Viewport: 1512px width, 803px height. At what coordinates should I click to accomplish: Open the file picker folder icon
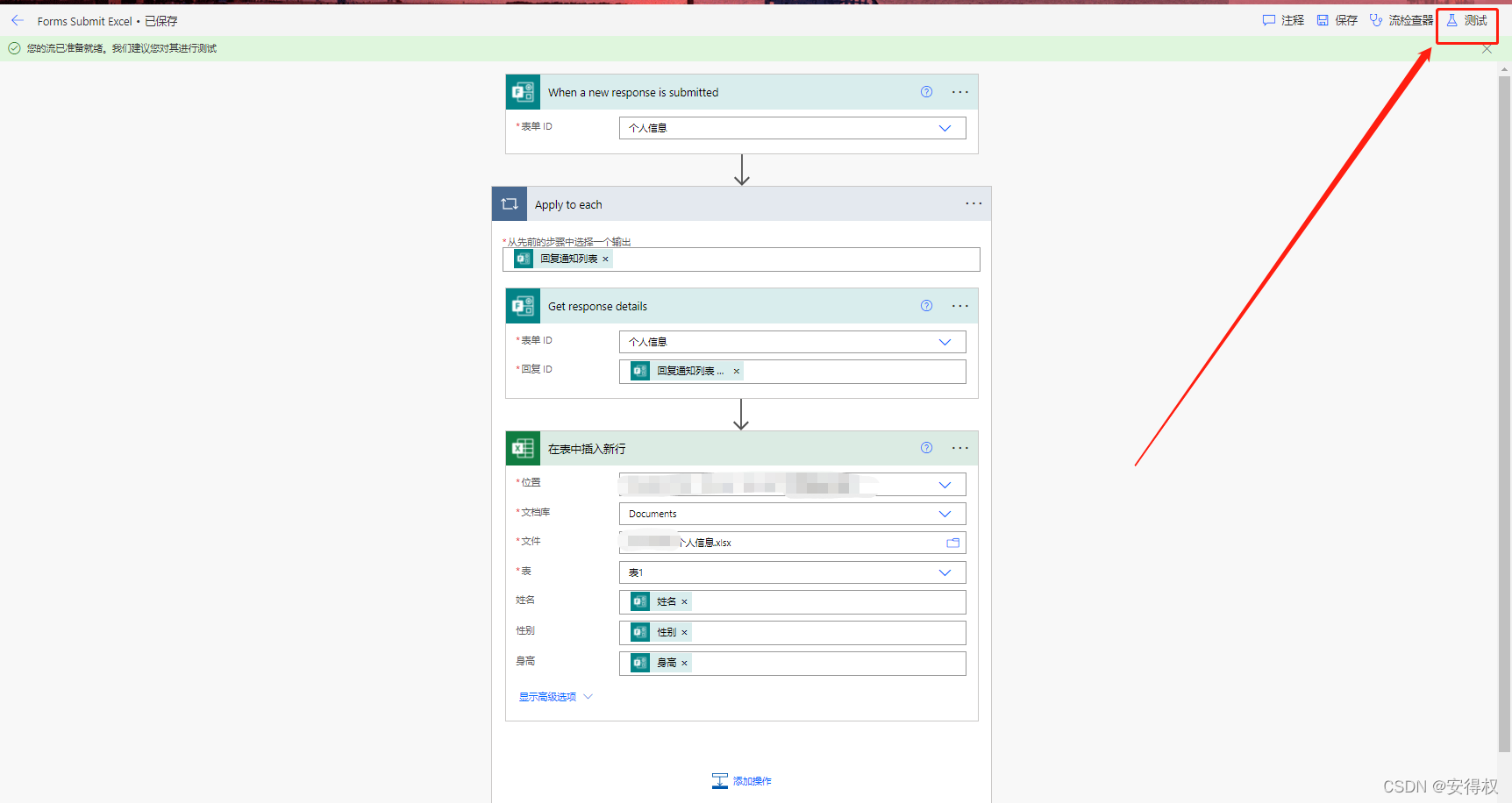pos(952,543)
